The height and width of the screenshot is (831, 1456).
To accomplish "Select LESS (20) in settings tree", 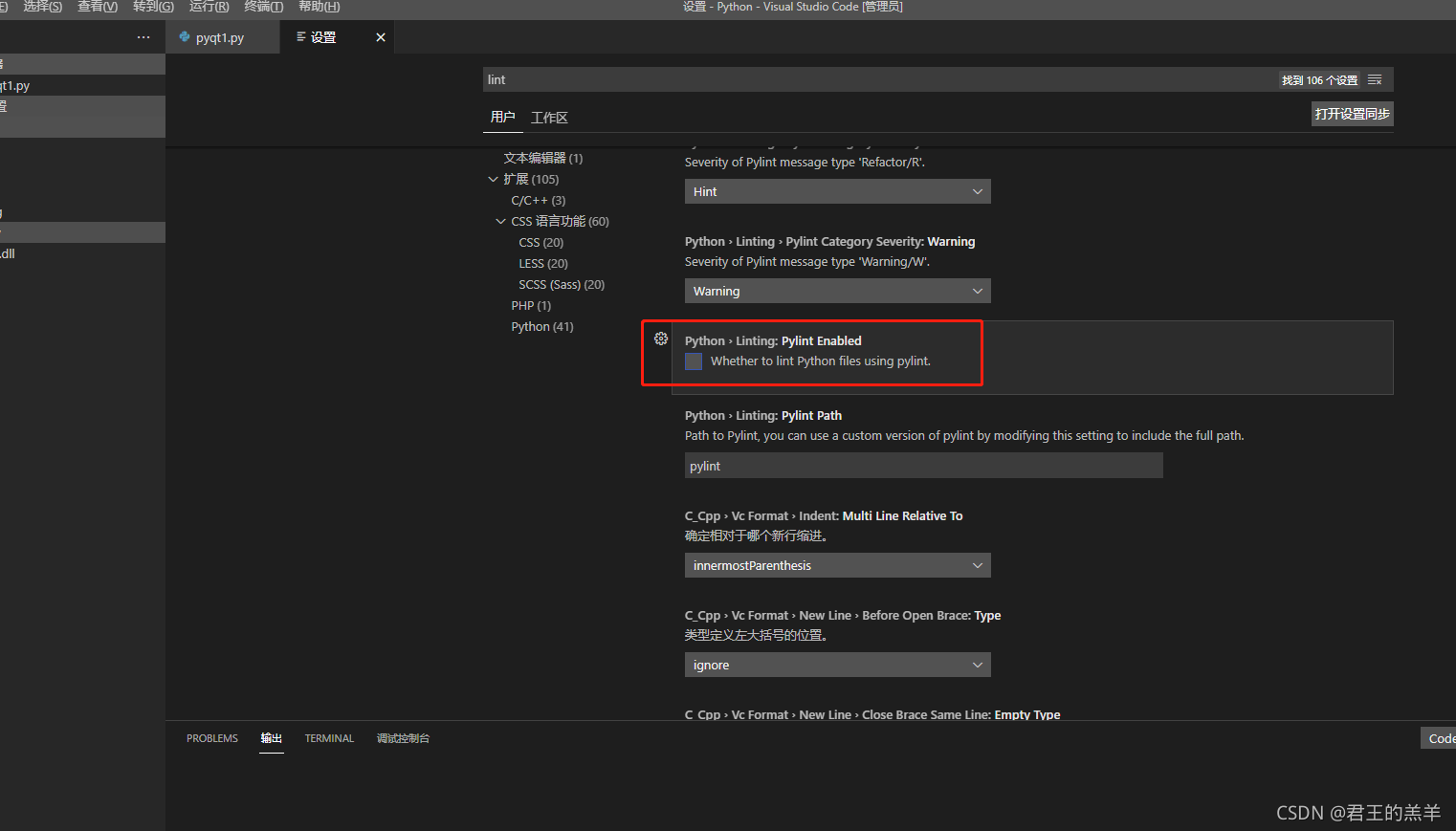I will pos(543,263).
